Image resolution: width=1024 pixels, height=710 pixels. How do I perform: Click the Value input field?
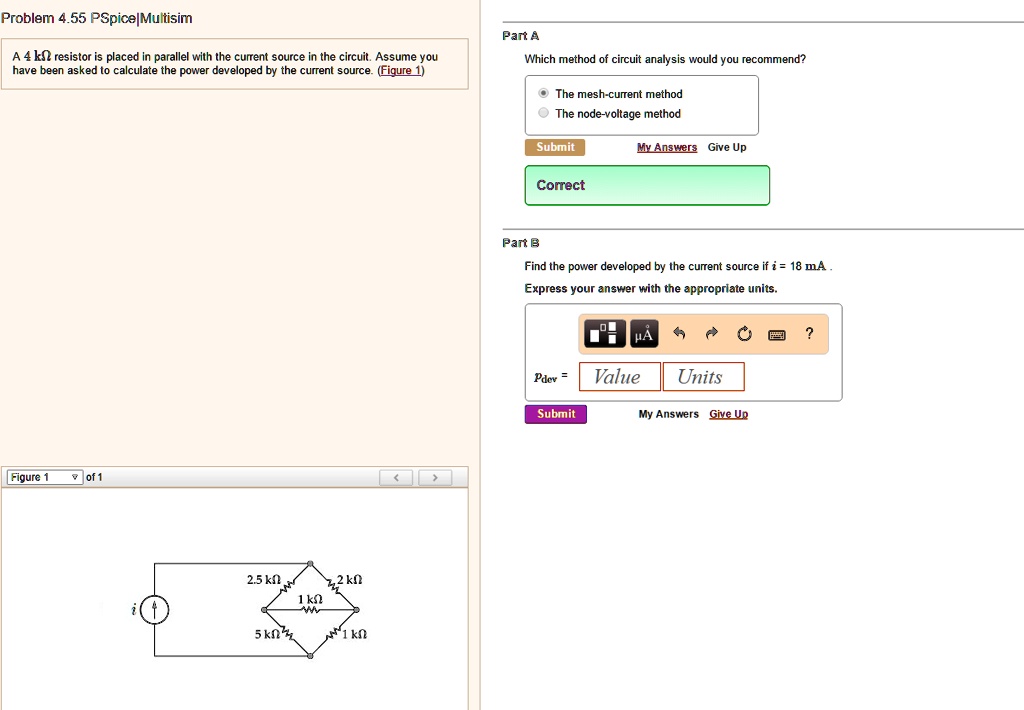pos(618,377)
